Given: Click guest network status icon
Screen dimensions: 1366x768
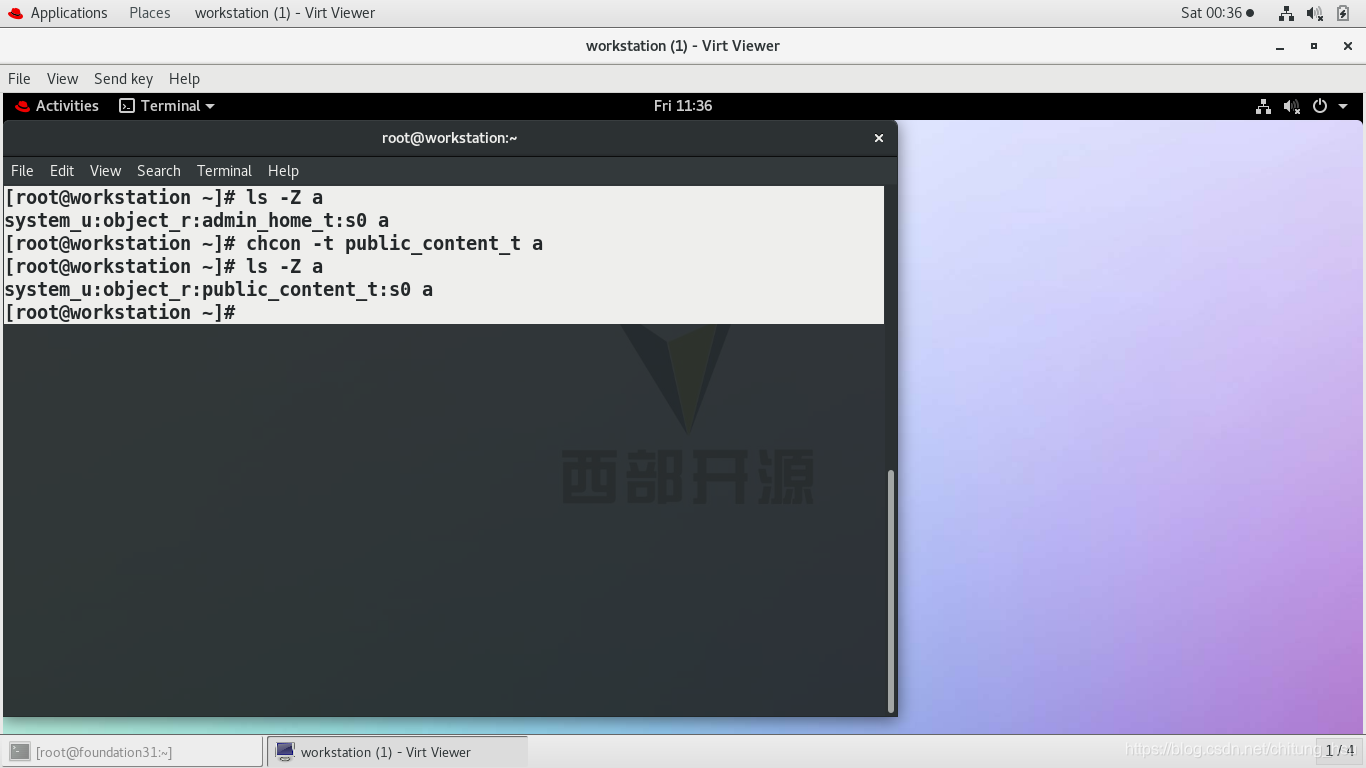Looking at the screenshot, I should pyautogui.click(x=1263, y=106).
